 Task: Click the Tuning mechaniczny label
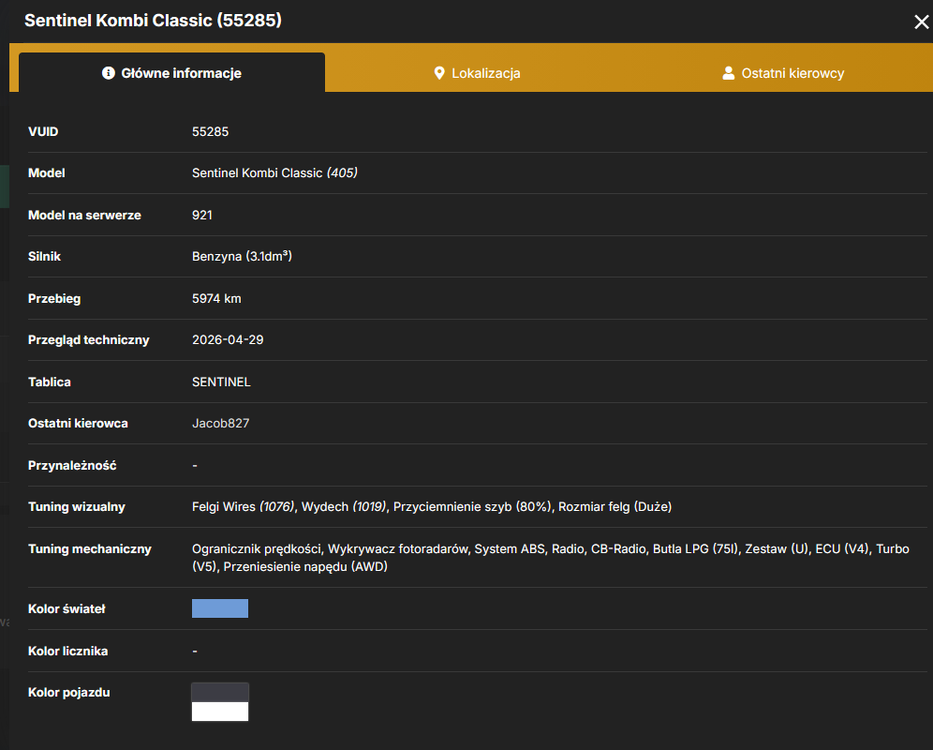pyautogui.click(x=89, y=548)
